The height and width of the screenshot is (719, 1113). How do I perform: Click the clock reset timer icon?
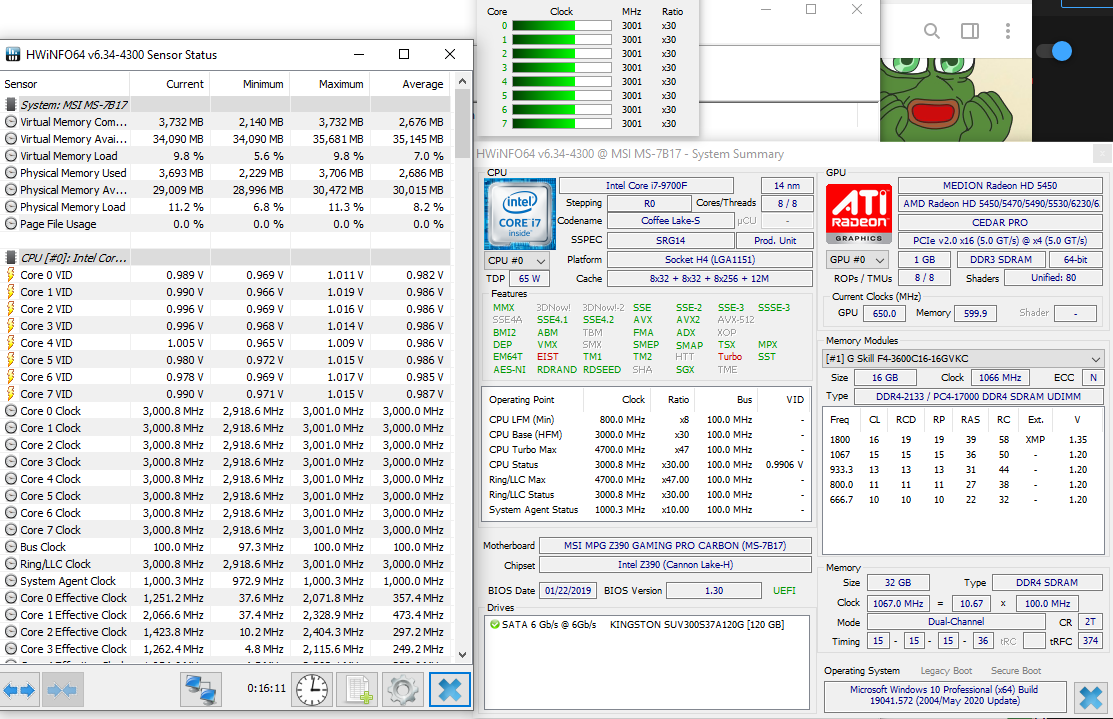(x=312, y=690)
